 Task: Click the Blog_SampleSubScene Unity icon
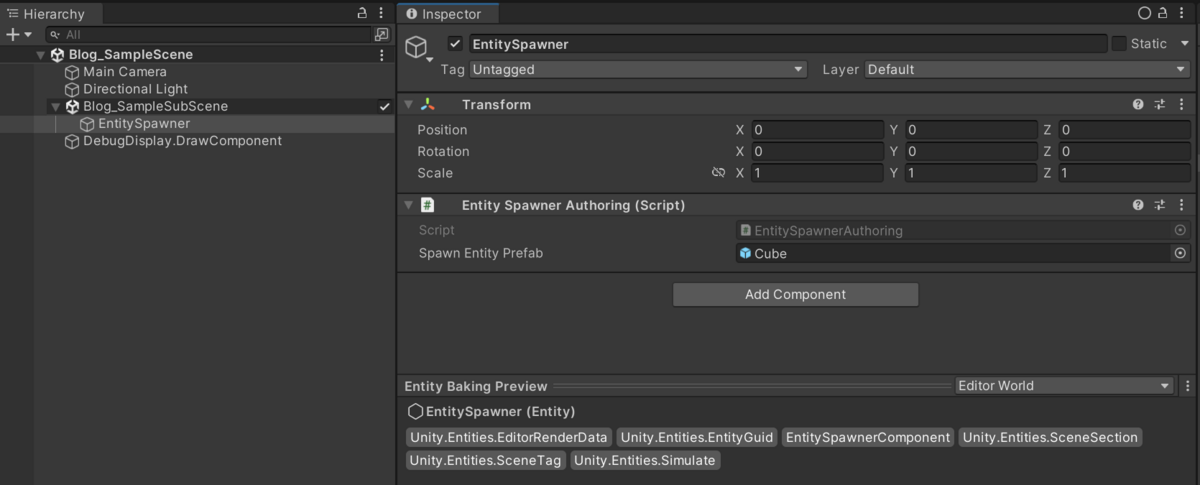click(x=72, y=106)
